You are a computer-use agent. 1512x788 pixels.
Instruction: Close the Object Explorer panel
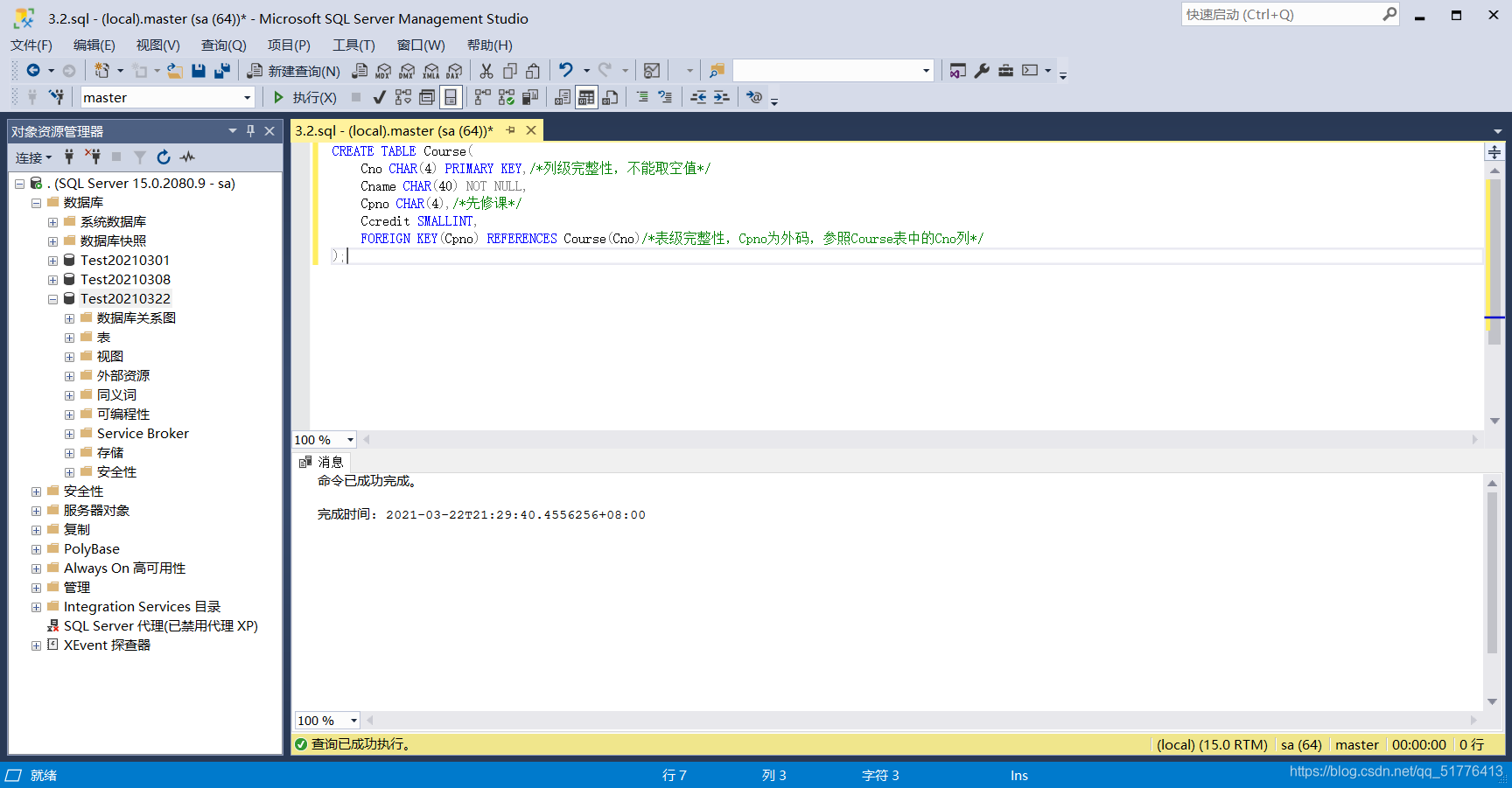point(269,131)
